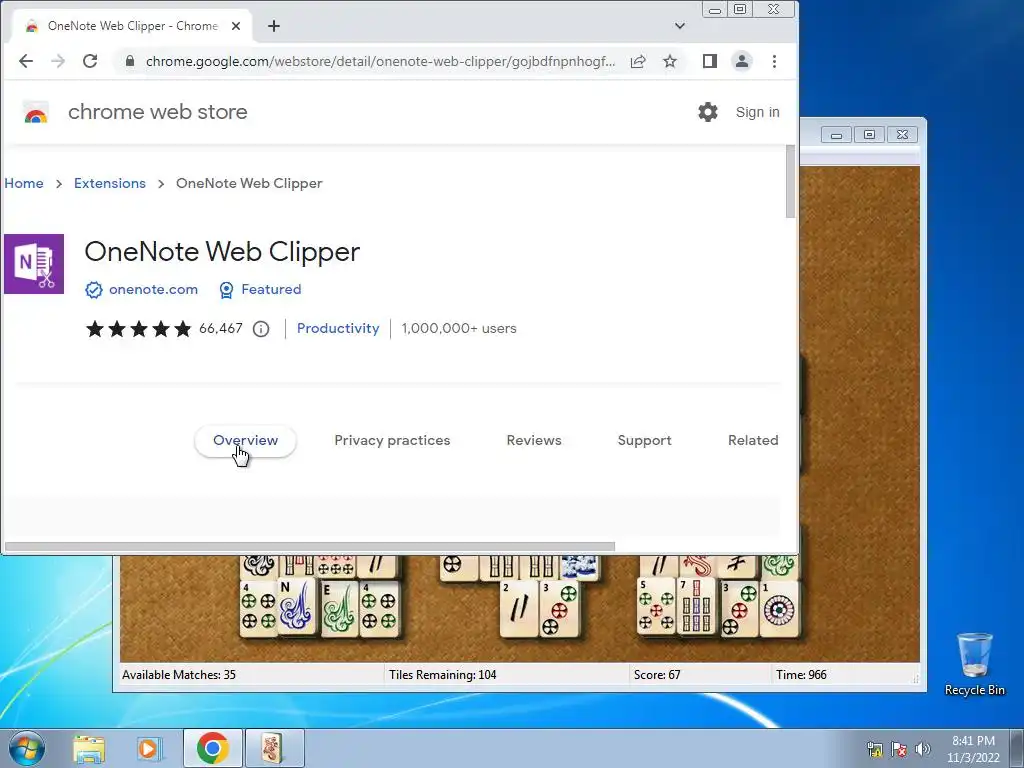Click Tiles Remaining: 104 status text

click(x=443, y=675)
